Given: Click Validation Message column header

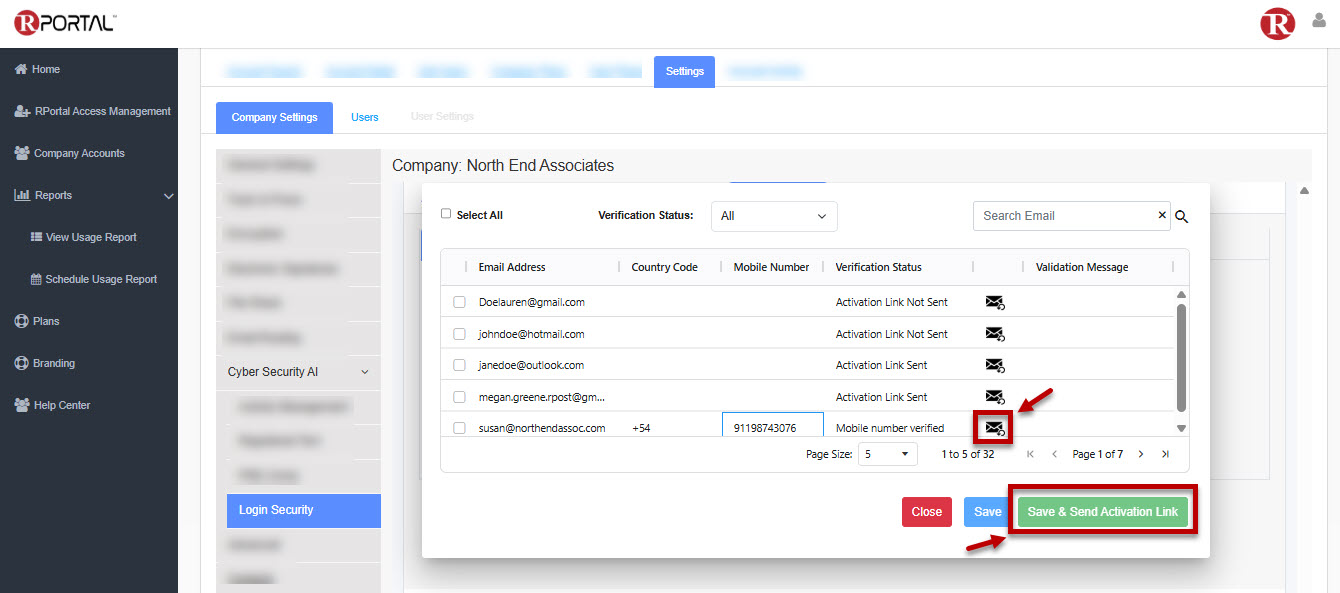Looking at the screenshot, I should 1082,267.
